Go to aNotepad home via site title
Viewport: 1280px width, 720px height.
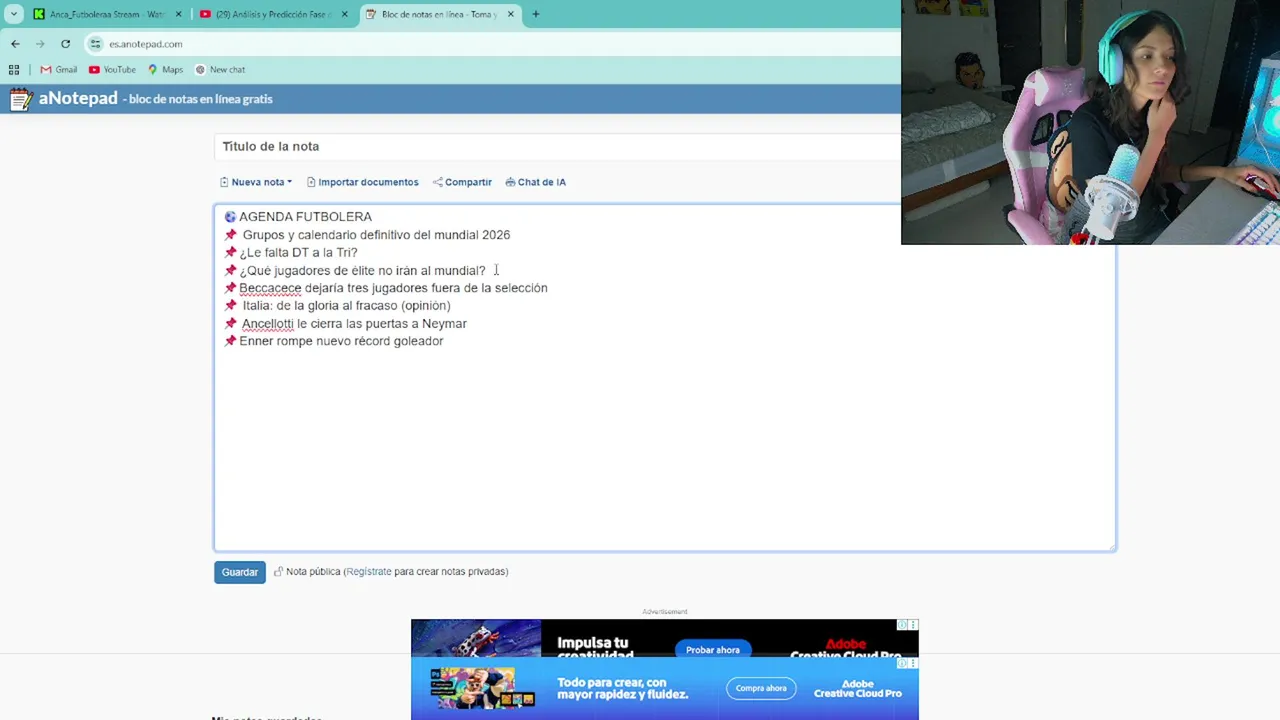78,98
